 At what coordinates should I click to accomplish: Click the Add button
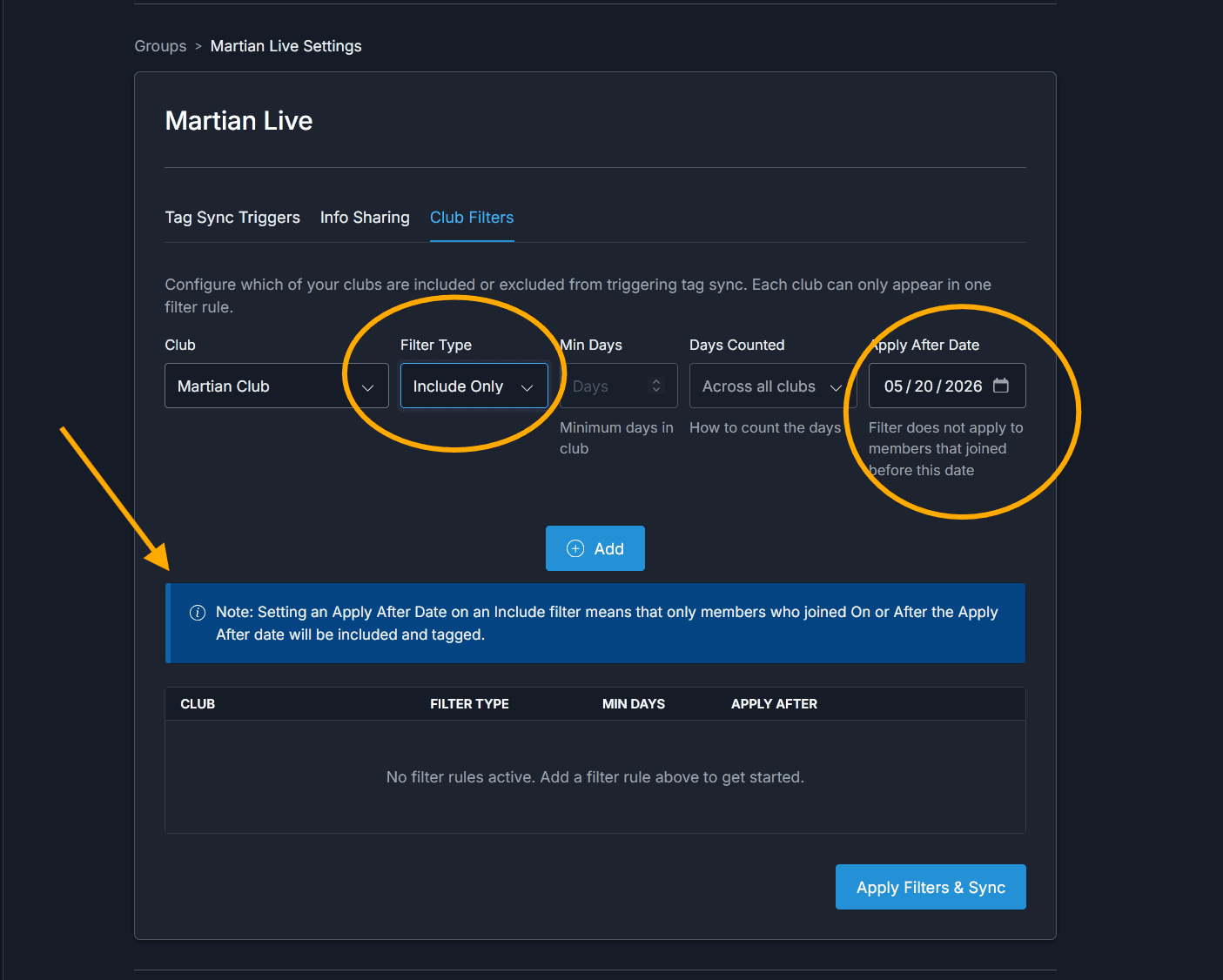[x=595, y=548]
